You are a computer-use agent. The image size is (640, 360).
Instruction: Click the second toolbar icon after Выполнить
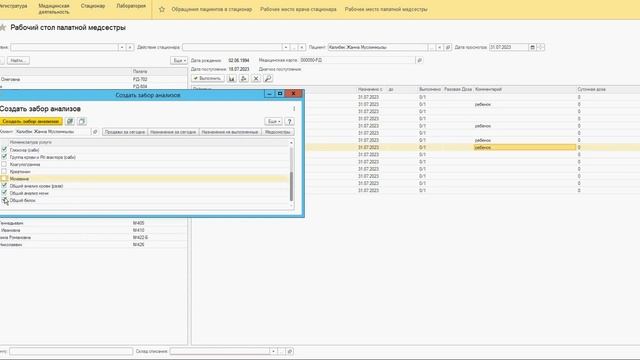[x=244, y=78]
